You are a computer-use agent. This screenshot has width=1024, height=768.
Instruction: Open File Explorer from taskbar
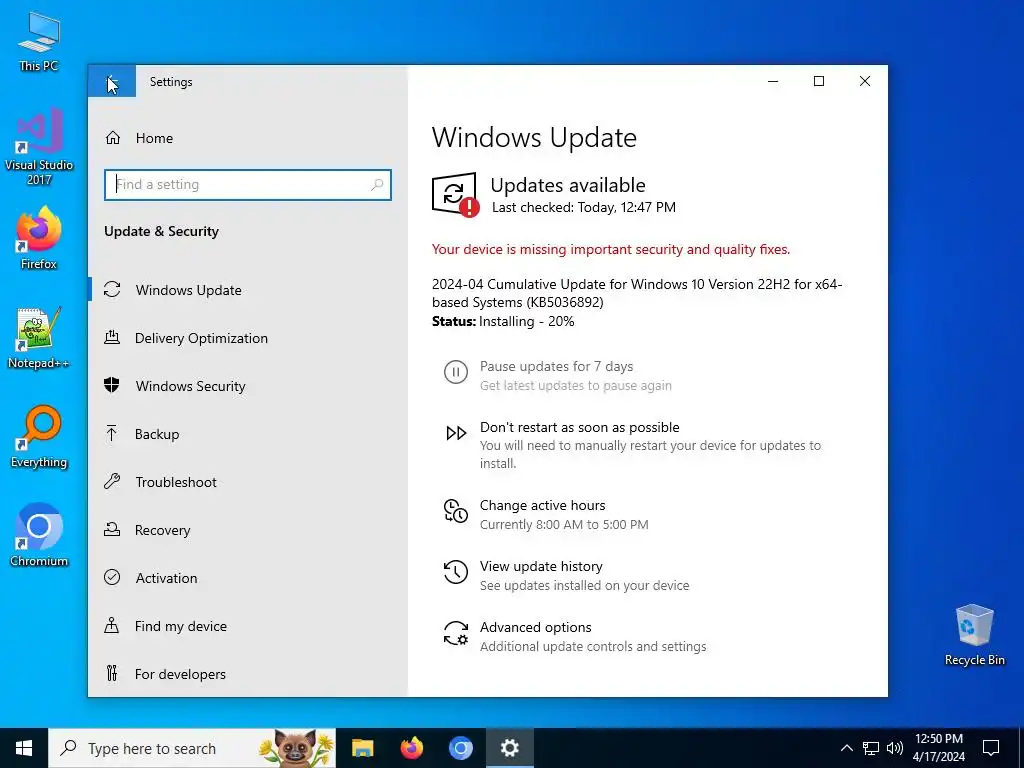(x=362, y=748)
